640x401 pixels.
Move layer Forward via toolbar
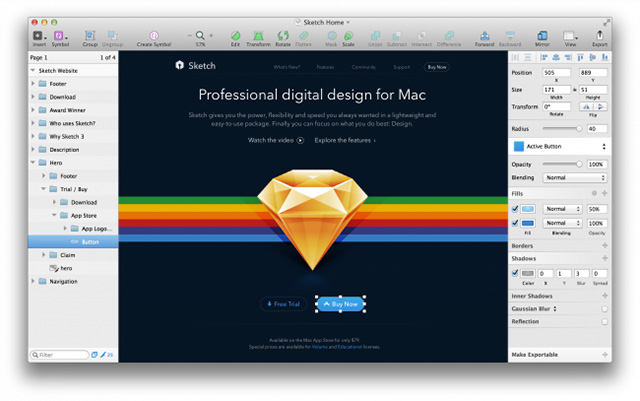(484, 36)
